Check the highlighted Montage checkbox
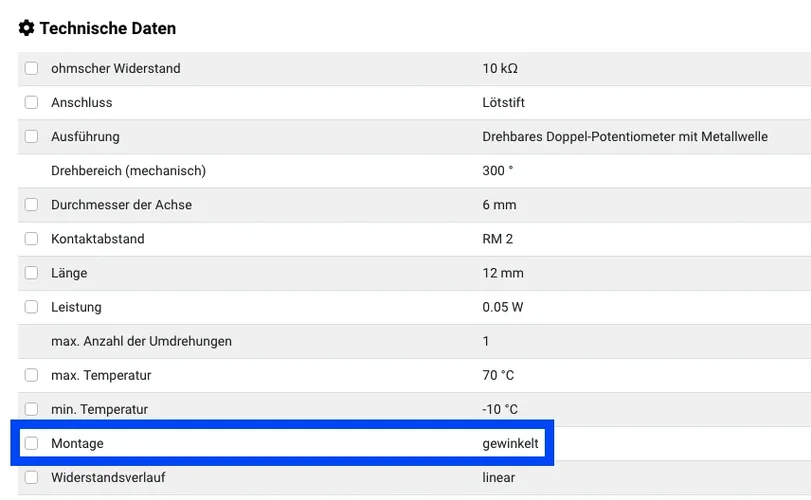811x500 pixels. 32,443
